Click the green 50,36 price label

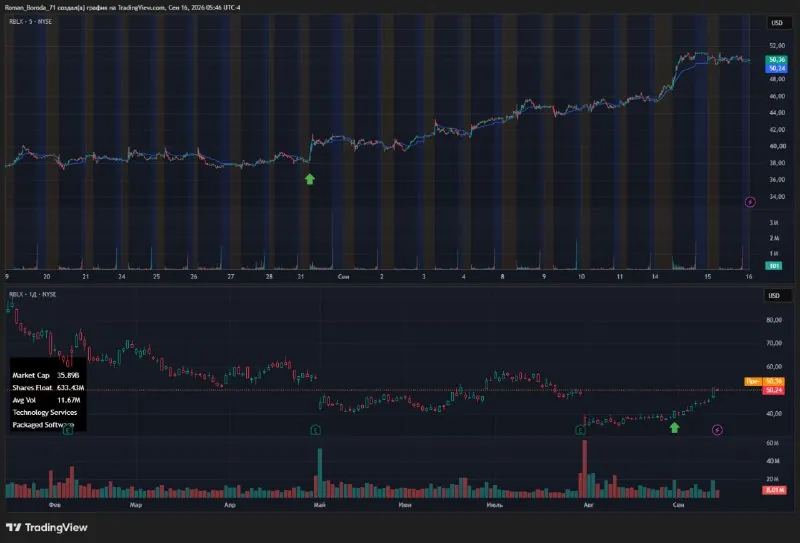[x=777, y=60]
